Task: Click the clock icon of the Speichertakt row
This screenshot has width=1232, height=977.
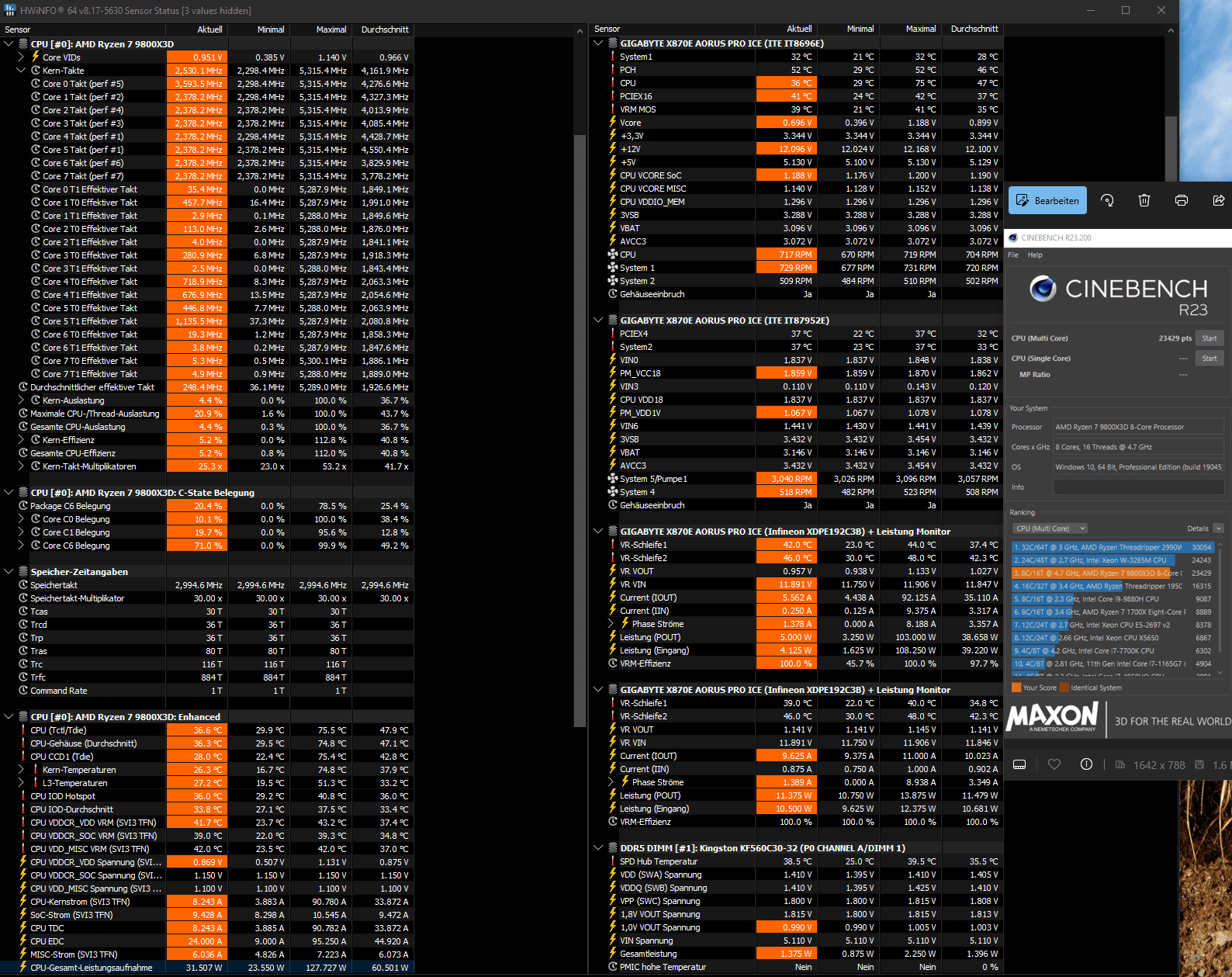Action: [23, 585]
